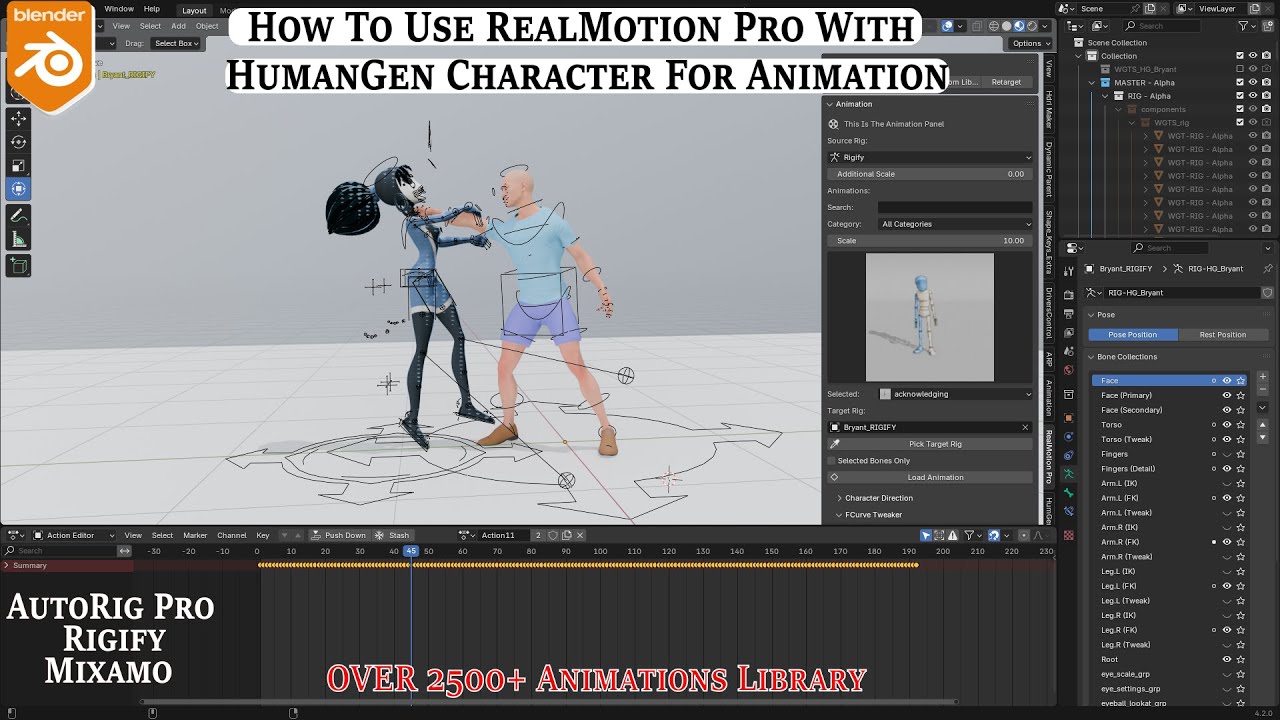Uncheck the MASTER - Alpha collection checkbox

[x=1240, y=82]
